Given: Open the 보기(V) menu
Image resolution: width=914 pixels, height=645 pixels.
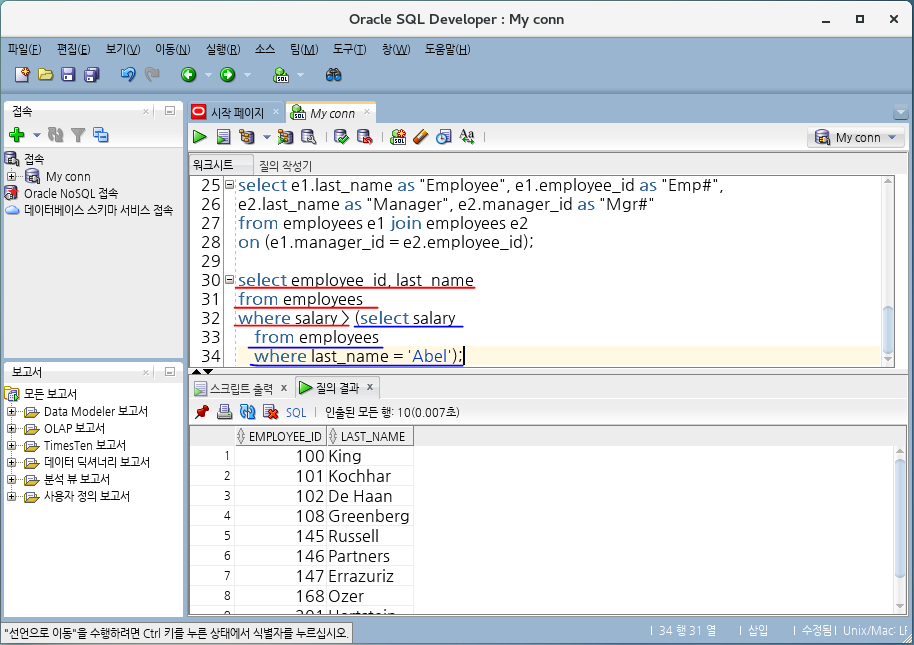Looking at the screenshot, I should point(123,50).
